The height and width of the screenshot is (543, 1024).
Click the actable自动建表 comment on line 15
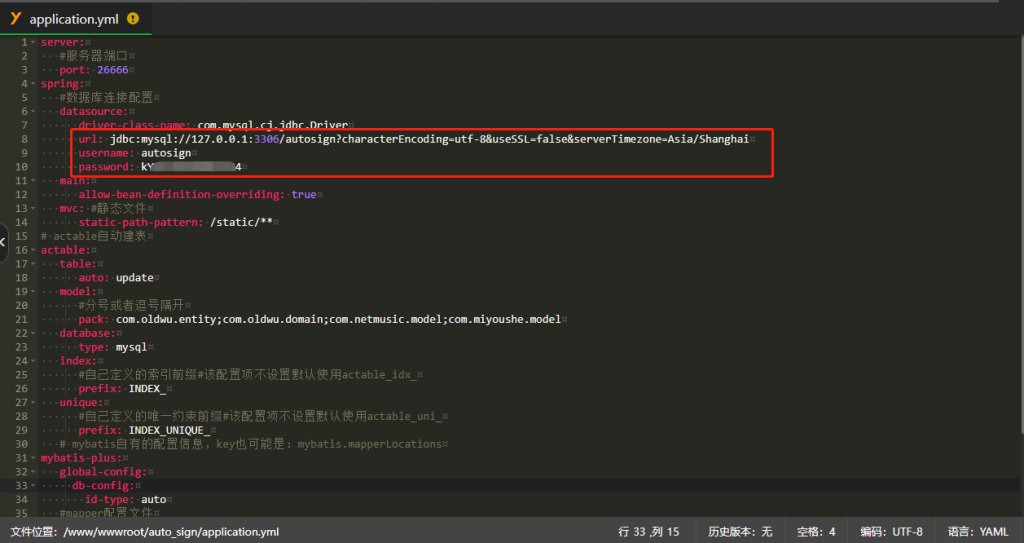coord(94,236)
